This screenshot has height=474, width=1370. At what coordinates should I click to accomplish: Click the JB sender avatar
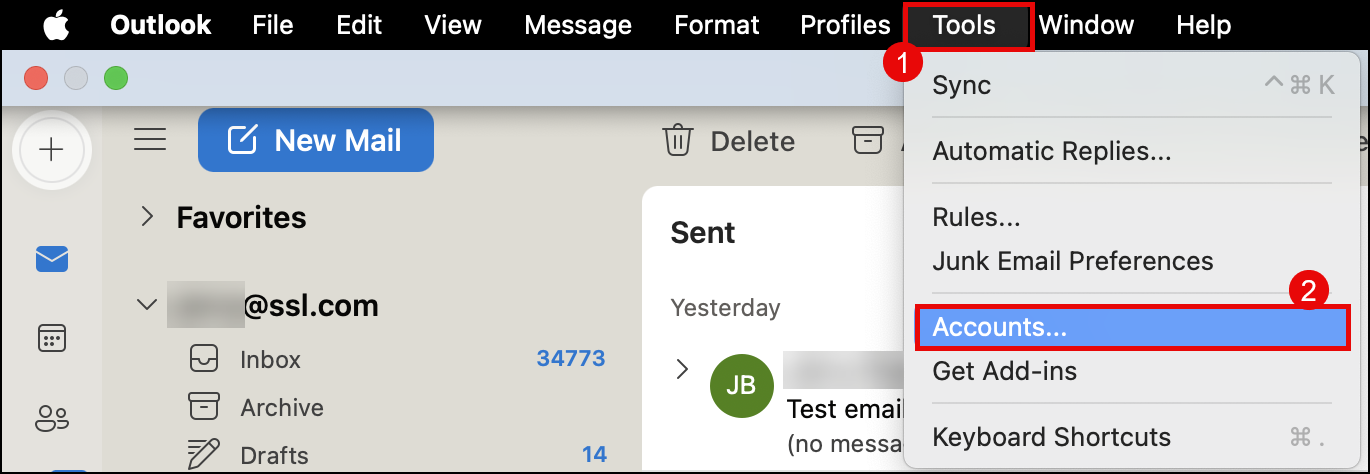[741, 385]
